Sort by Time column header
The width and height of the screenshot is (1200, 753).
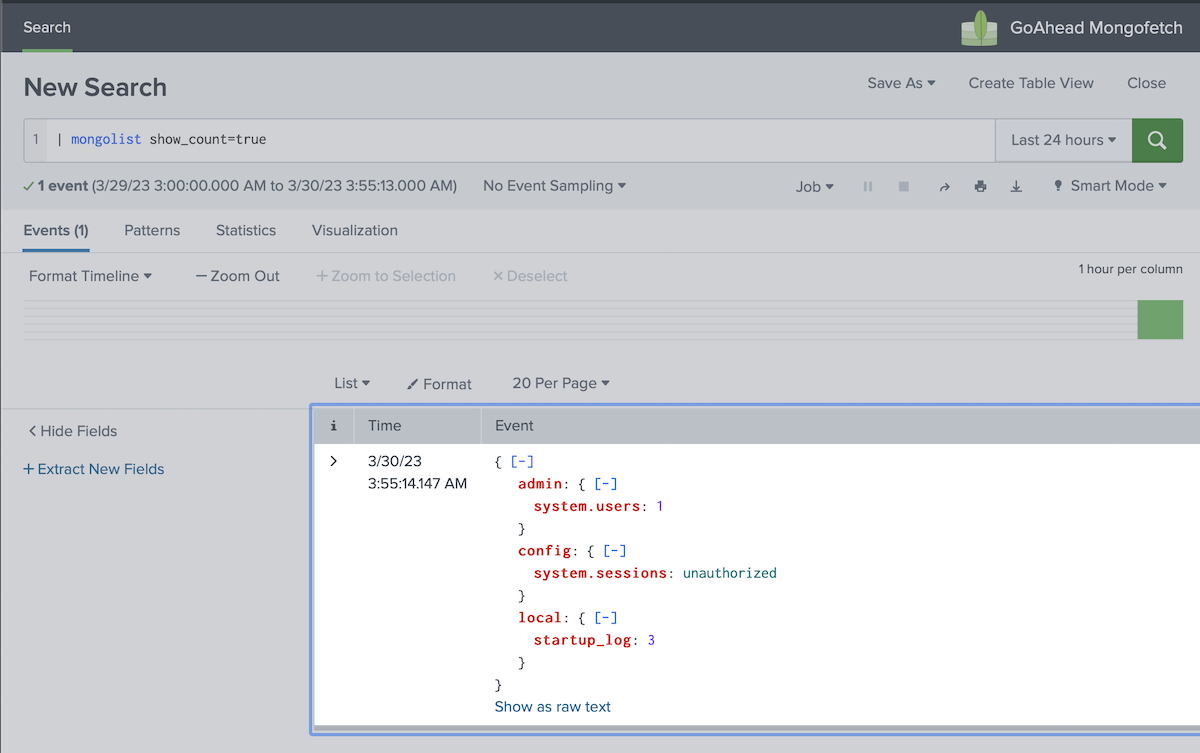[384, 425]
